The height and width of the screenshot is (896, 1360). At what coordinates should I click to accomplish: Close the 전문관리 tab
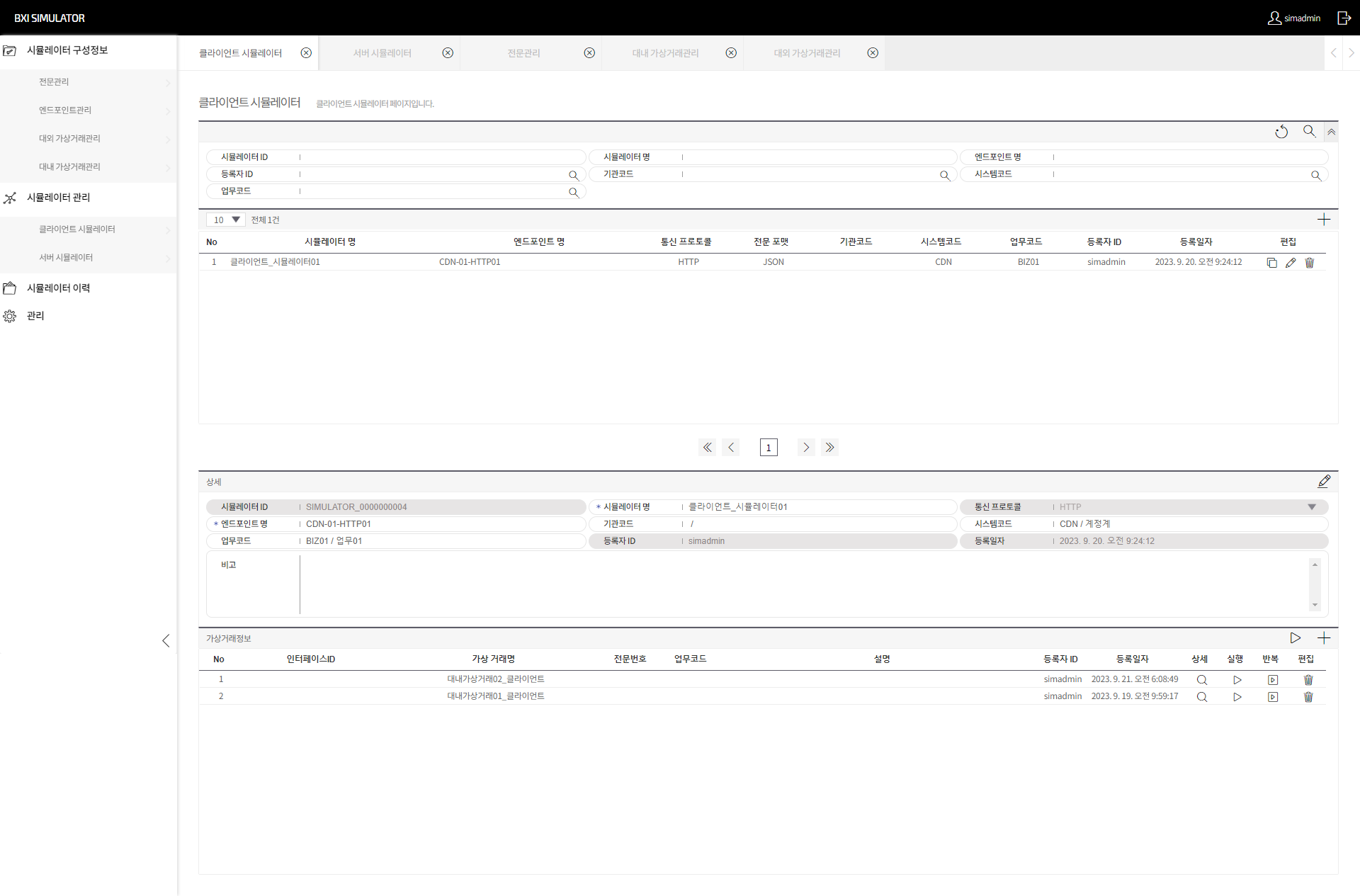click(x=589, y=53)
